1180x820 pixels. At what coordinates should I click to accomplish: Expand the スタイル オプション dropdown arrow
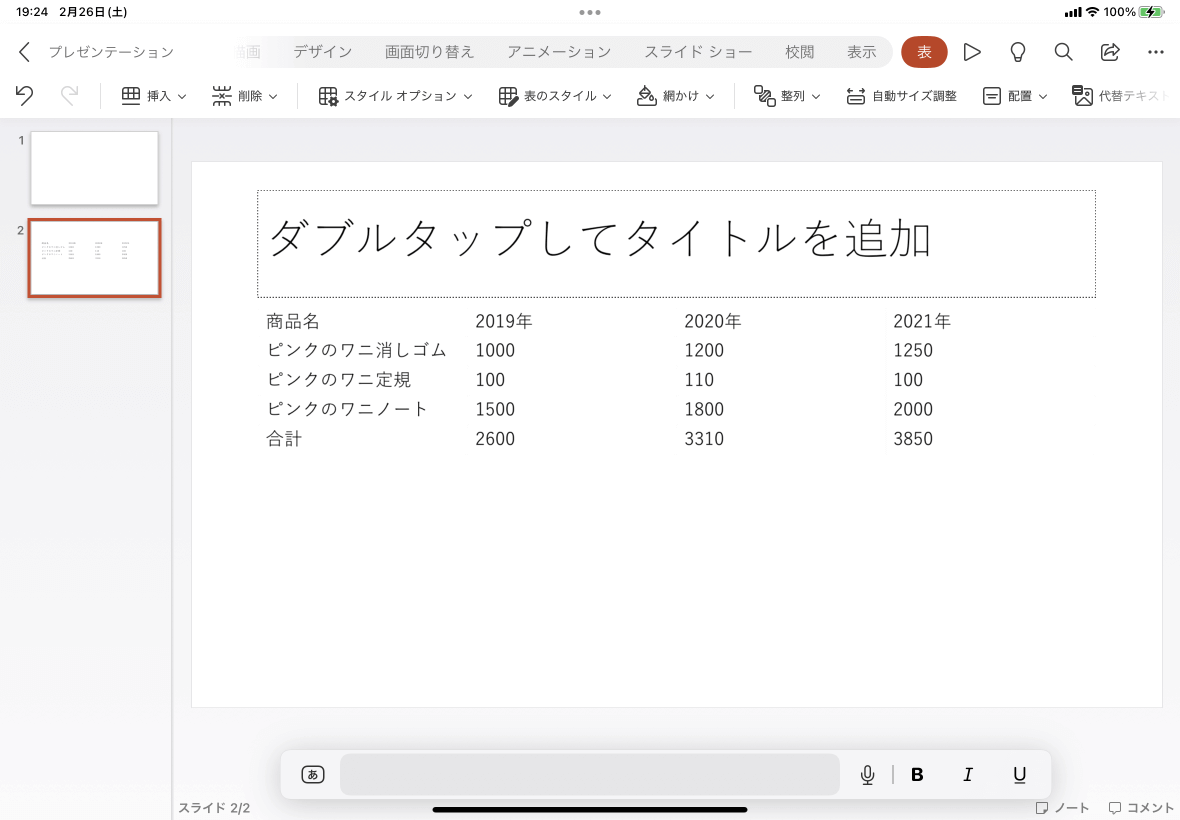468,96
